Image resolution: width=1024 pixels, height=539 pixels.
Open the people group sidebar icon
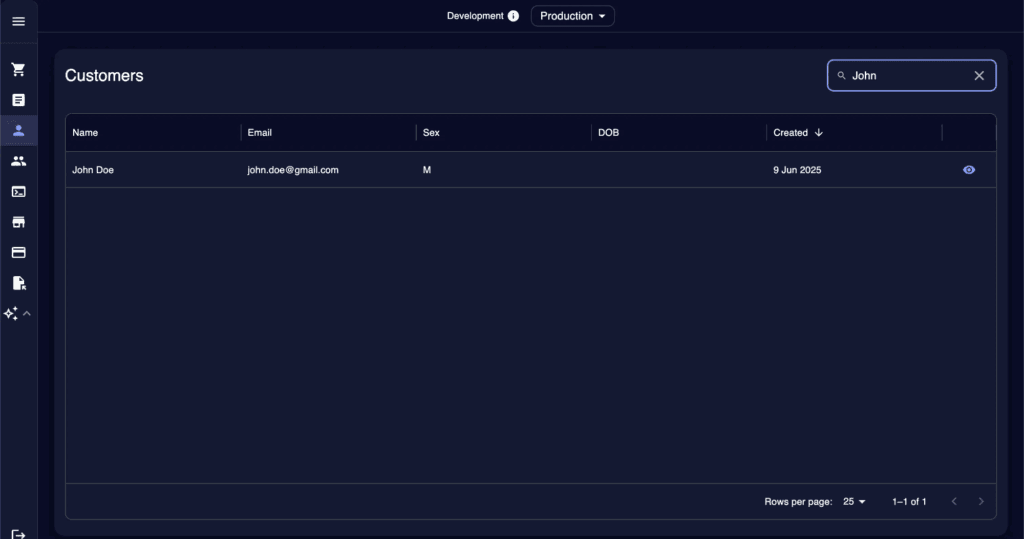[18, 161]
